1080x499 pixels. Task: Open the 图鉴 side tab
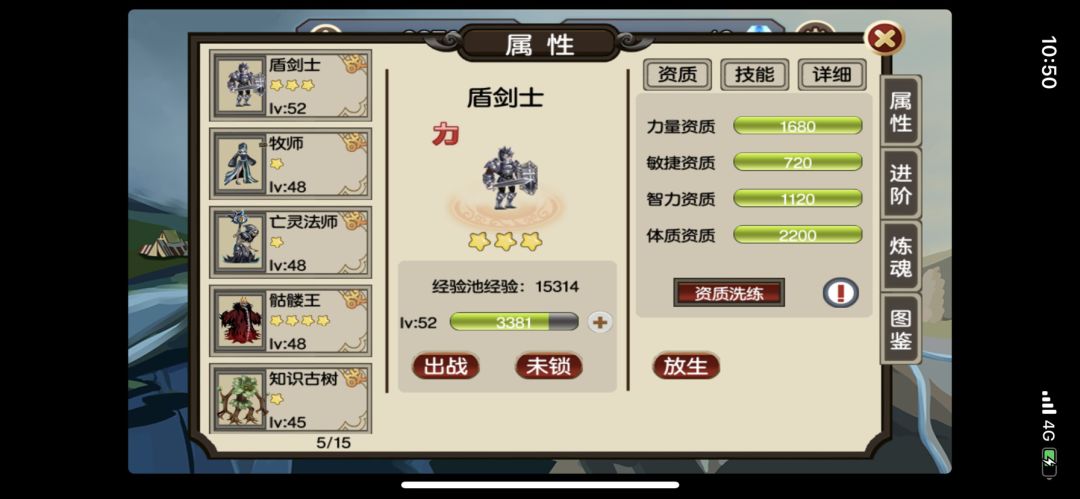tap(901, 329)
